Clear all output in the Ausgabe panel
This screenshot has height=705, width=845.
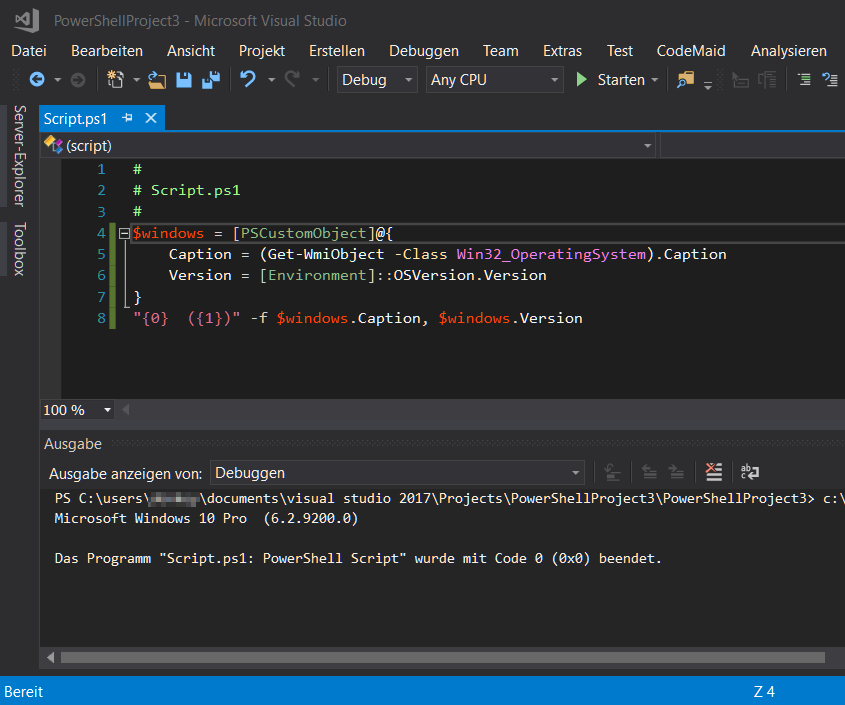coord(714,472)
